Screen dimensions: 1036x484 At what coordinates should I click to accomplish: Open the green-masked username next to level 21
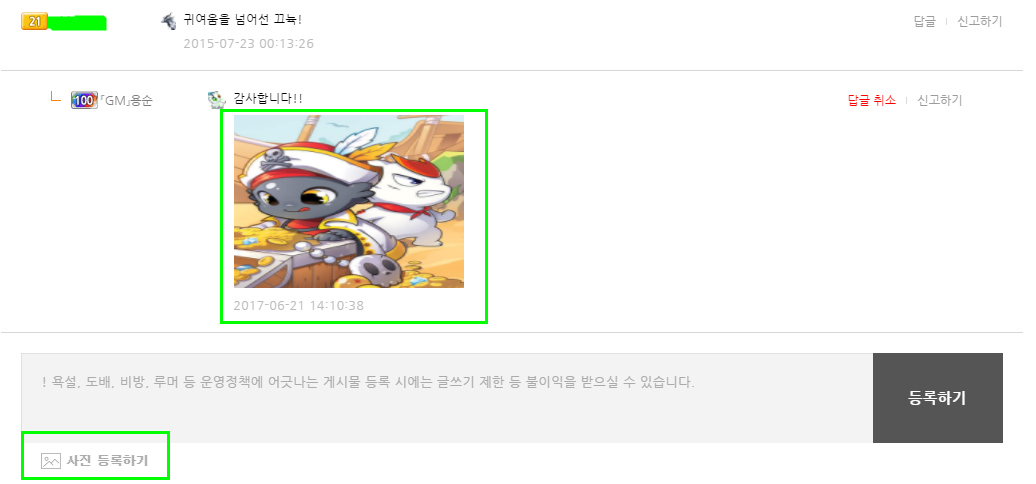(x=78, y=23)
